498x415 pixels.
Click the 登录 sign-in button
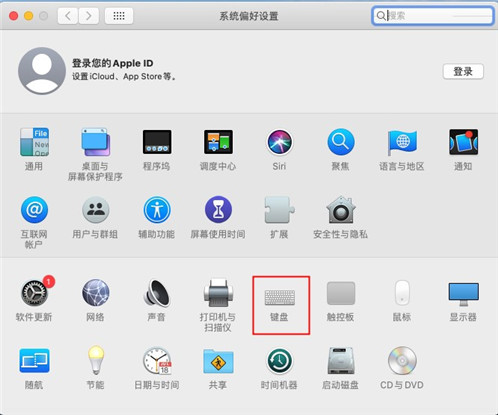click(463, 71)
